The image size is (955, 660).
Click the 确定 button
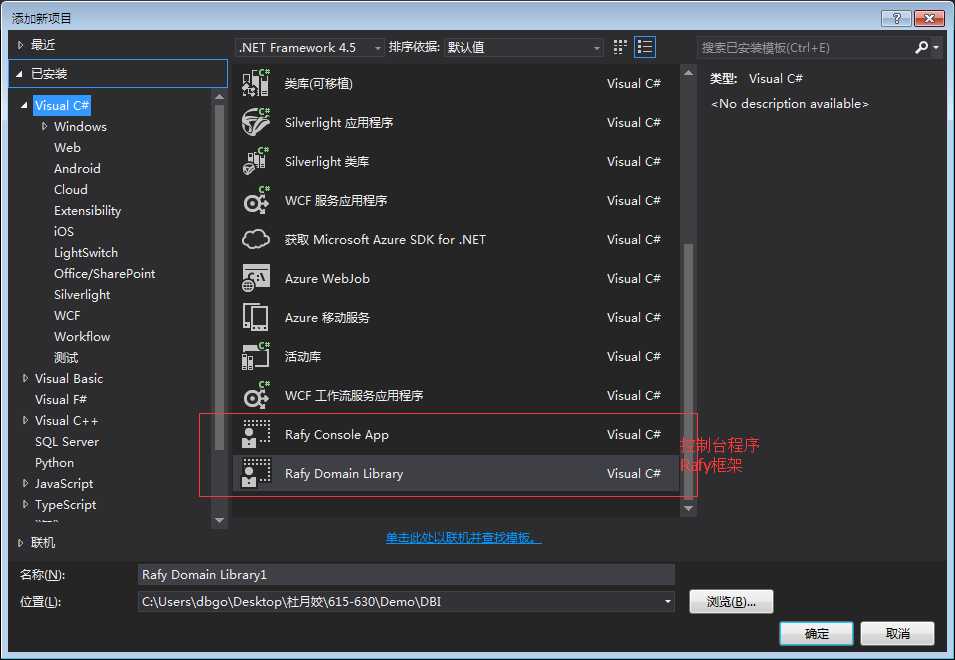[x=816, y=633]
